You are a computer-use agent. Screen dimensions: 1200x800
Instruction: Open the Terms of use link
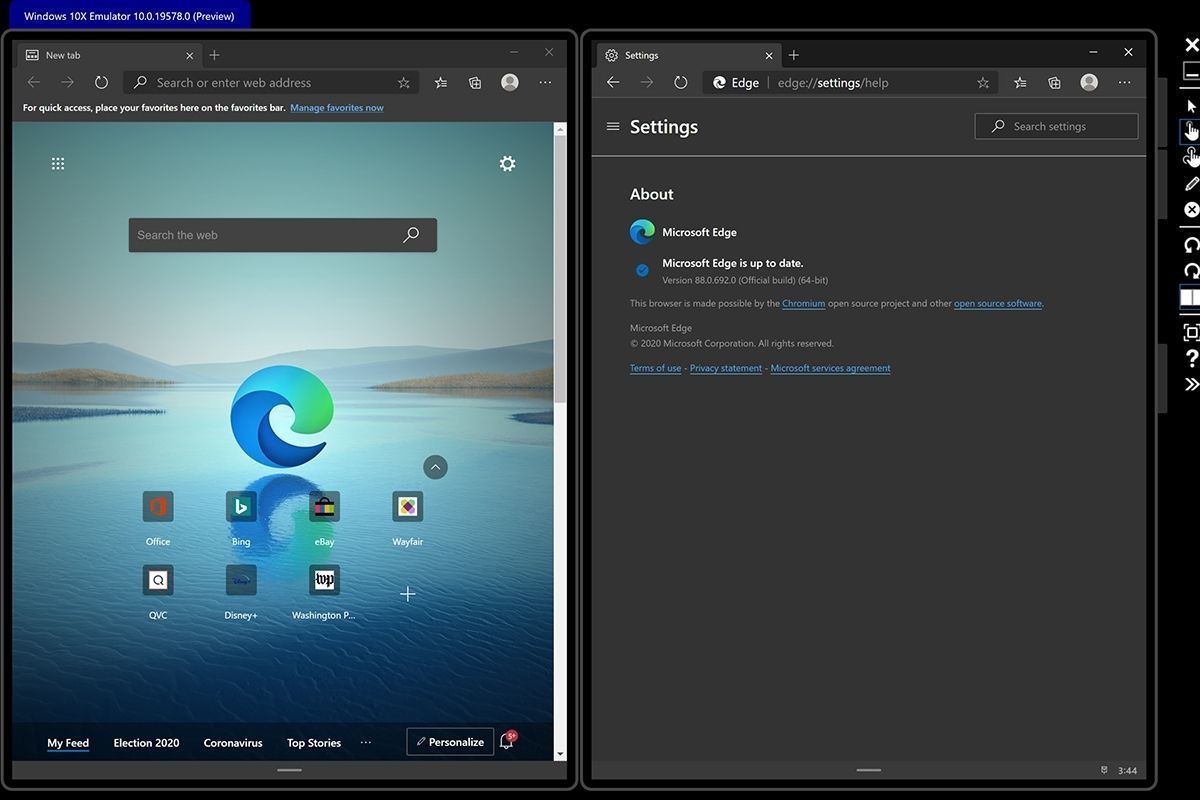655,368
